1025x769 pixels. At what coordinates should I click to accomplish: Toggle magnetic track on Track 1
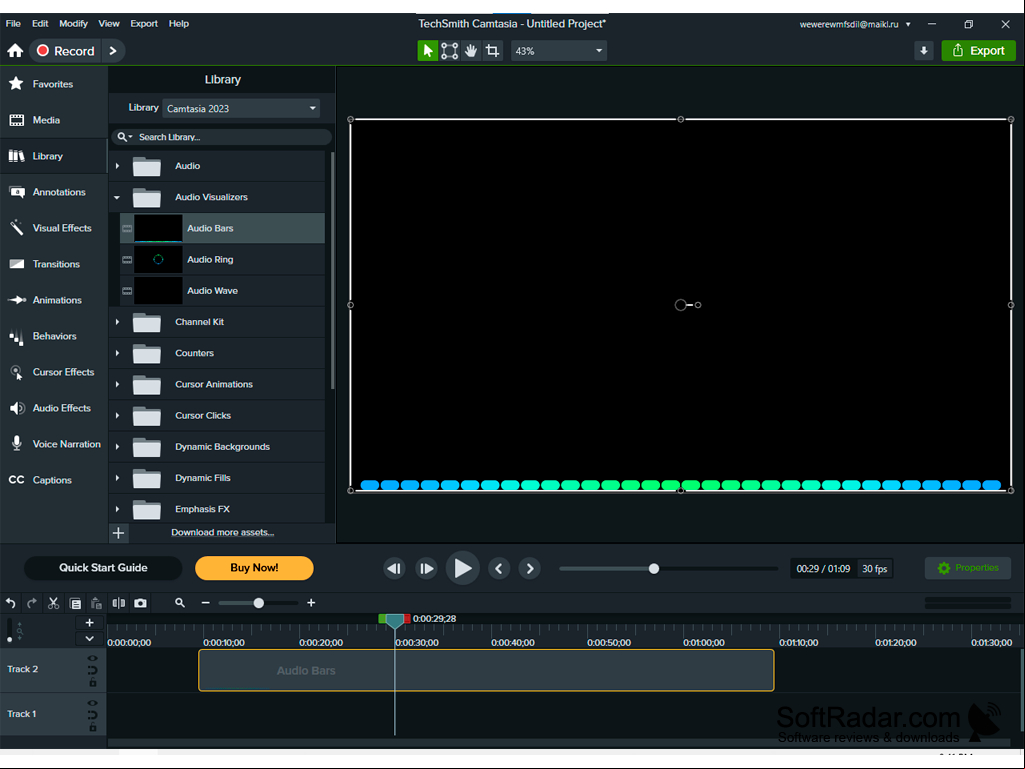[x=92, y=715]
